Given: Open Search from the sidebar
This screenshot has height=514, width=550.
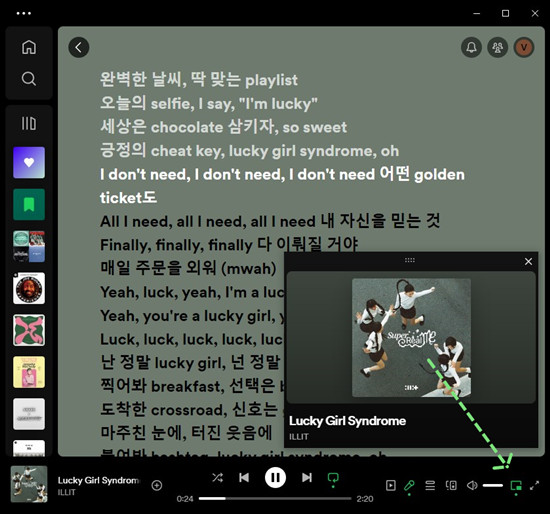Looking at the screenshot, I should [x=29, y=79].
